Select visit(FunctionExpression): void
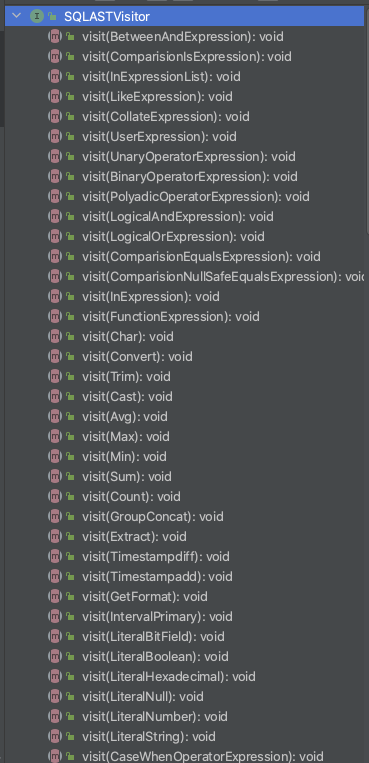The height and width of the screenshot is (763, 369). [x=170, y=316]
